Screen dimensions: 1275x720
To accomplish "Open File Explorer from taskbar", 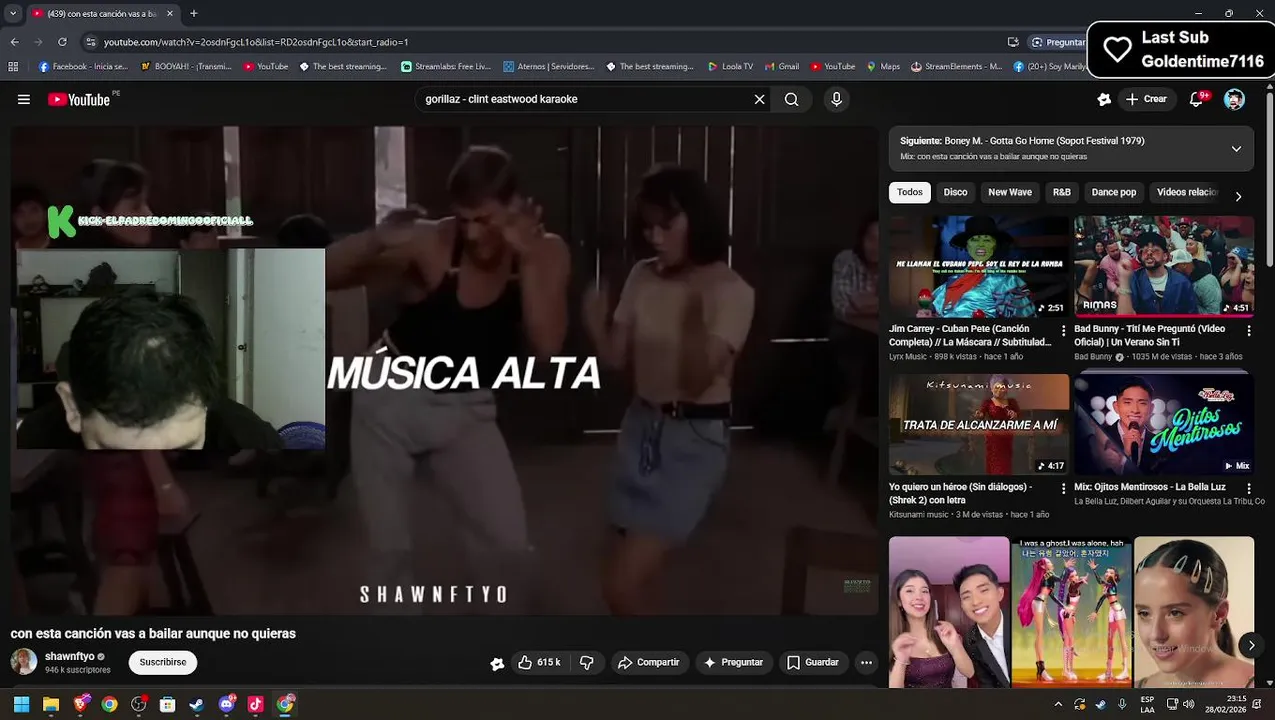I will (51, 704).
